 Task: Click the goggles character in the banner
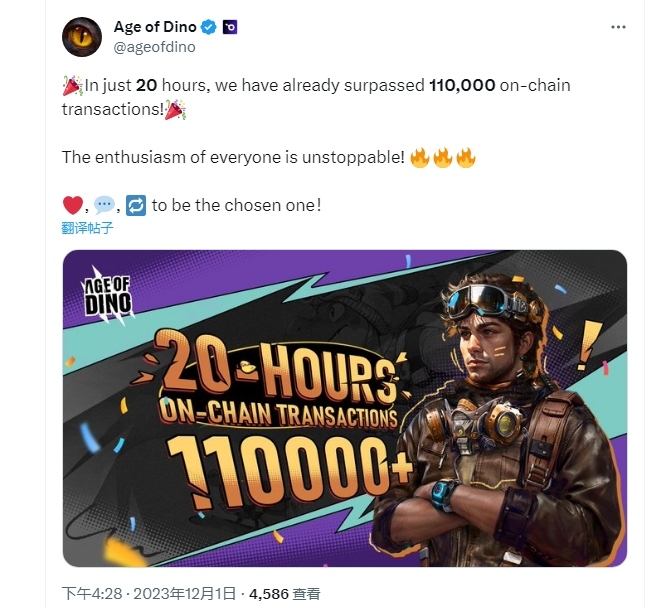point(500,420)
